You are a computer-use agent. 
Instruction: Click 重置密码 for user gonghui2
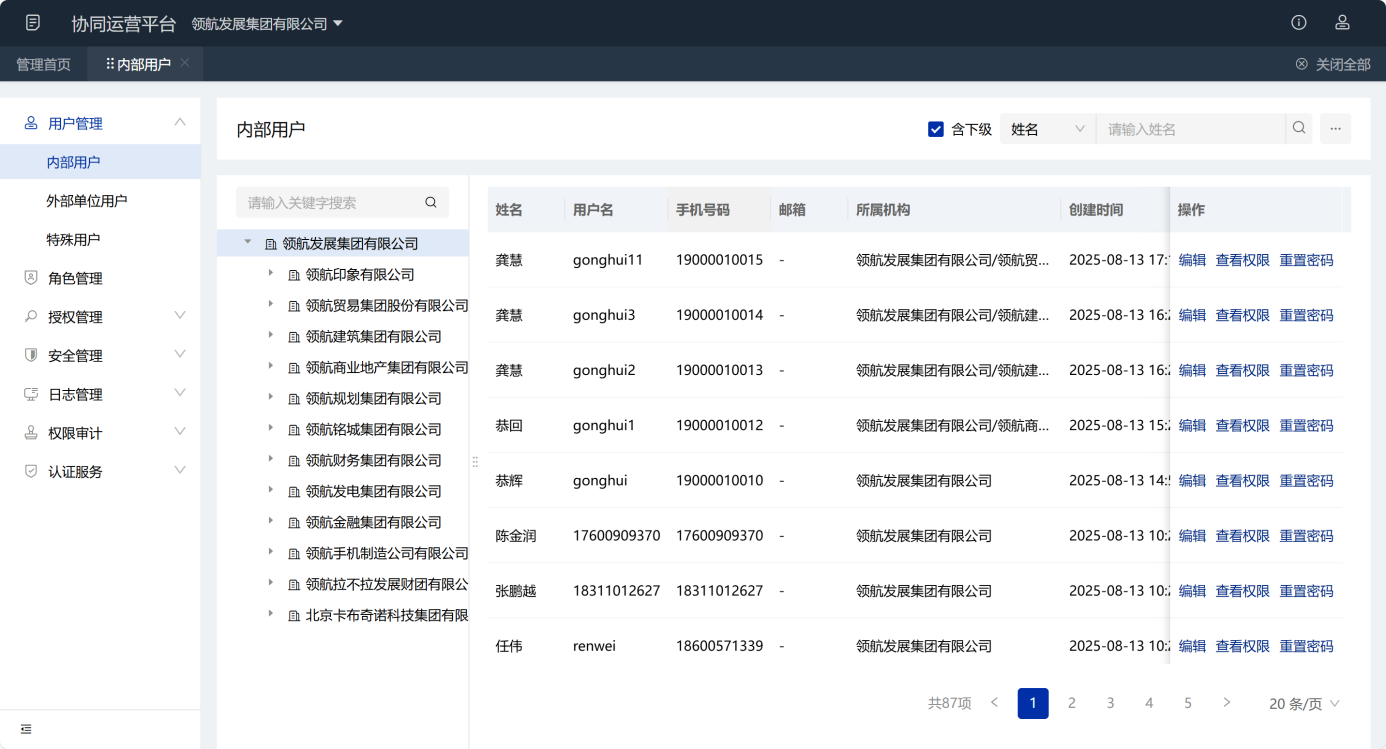pos(1306,370)
